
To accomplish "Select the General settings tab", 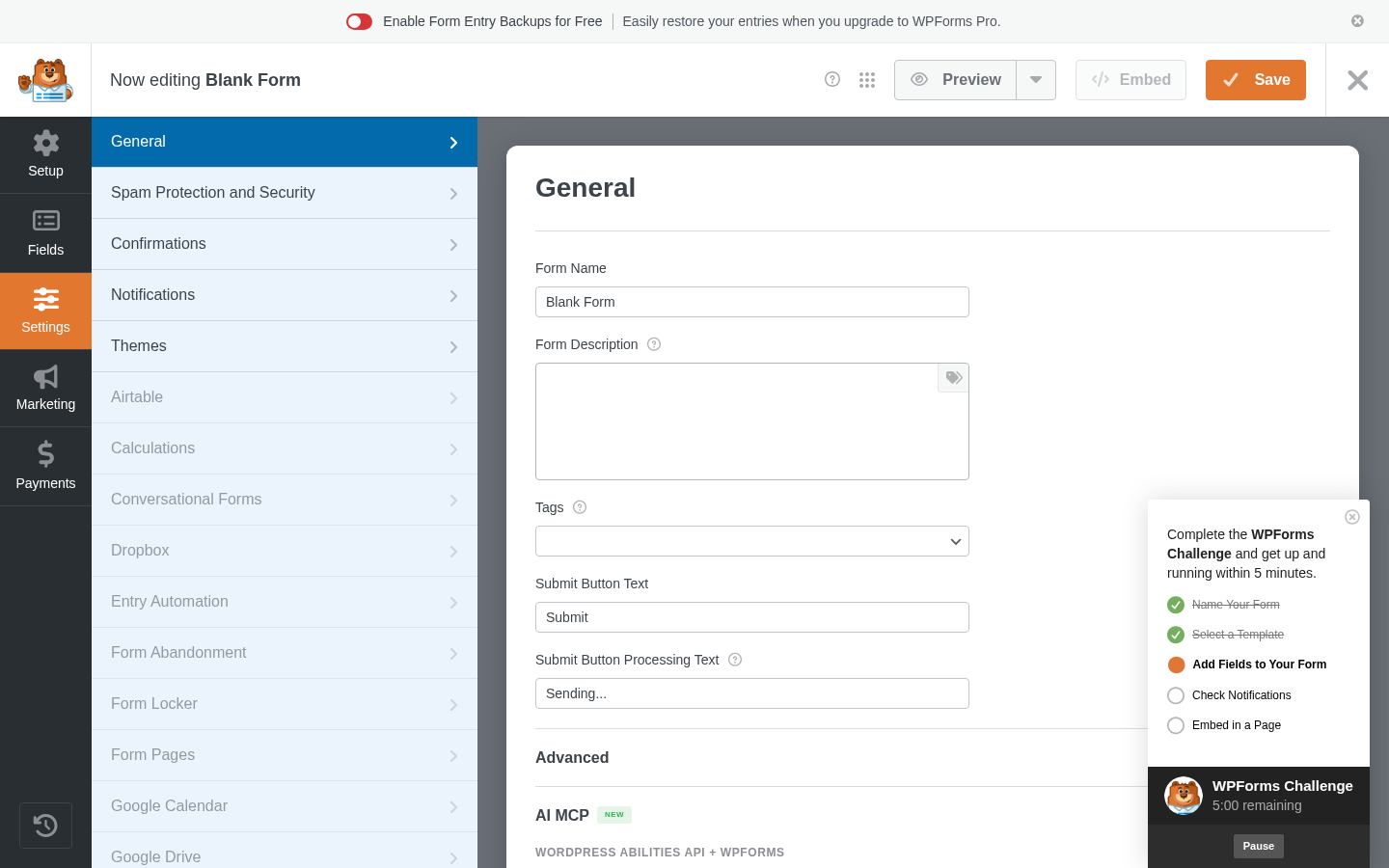I will 285,142.
